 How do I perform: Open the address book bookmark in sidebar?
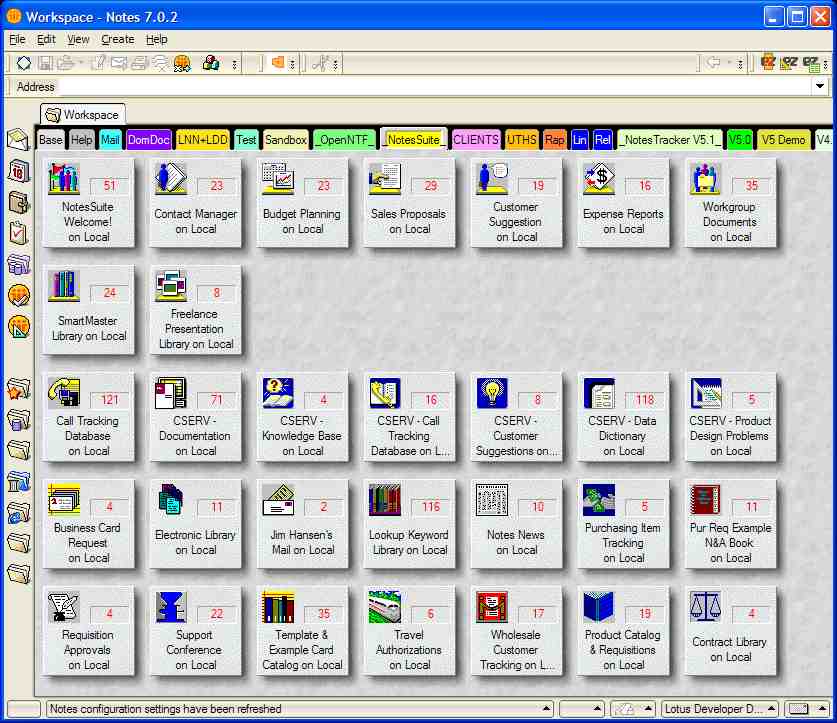18,202
